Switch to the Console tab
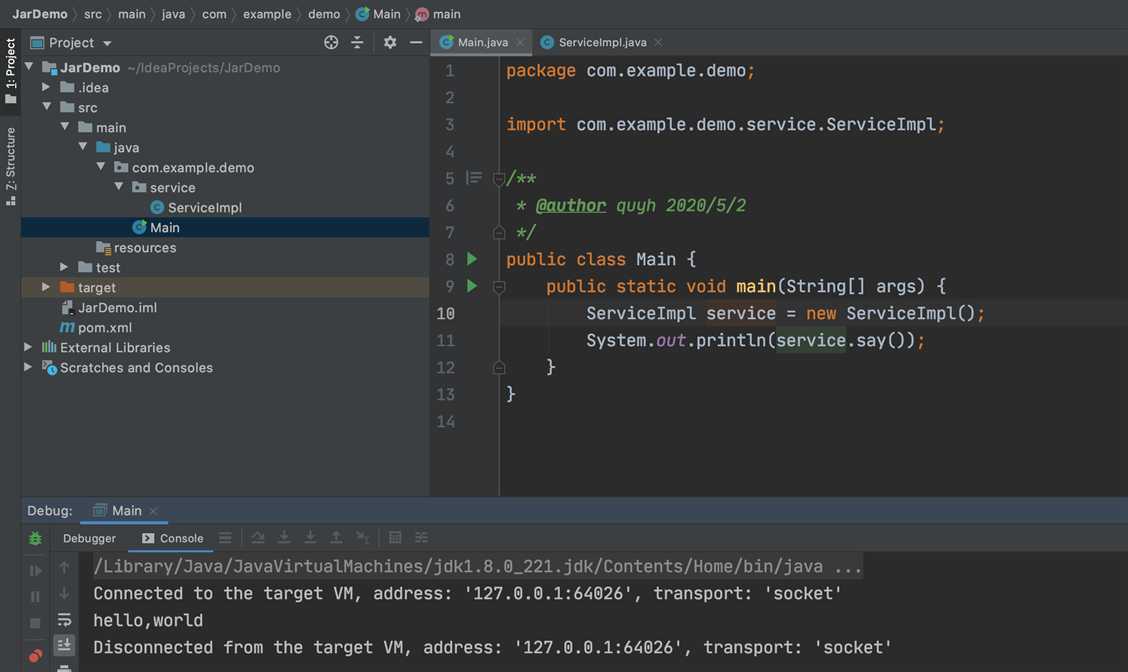1128x672 pixels. click(173, 538)
